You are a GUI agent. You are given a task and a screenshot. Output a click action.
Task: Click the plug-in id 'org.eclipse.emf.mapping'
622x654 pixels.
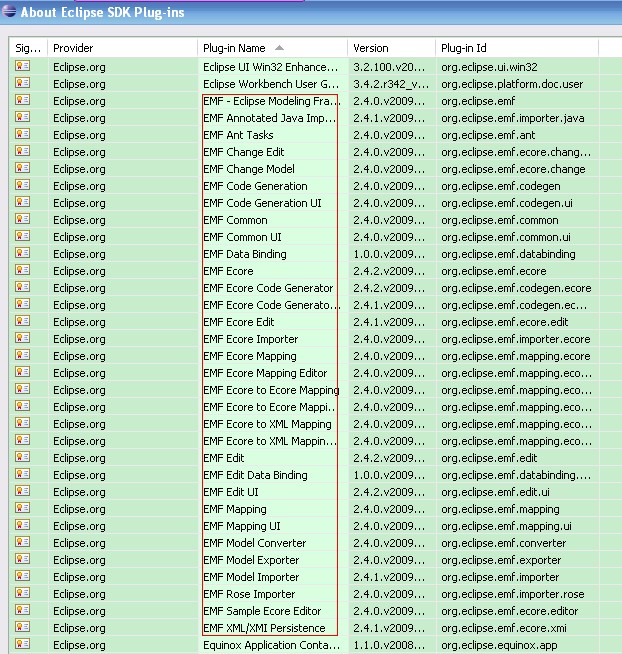click(501, 509)
